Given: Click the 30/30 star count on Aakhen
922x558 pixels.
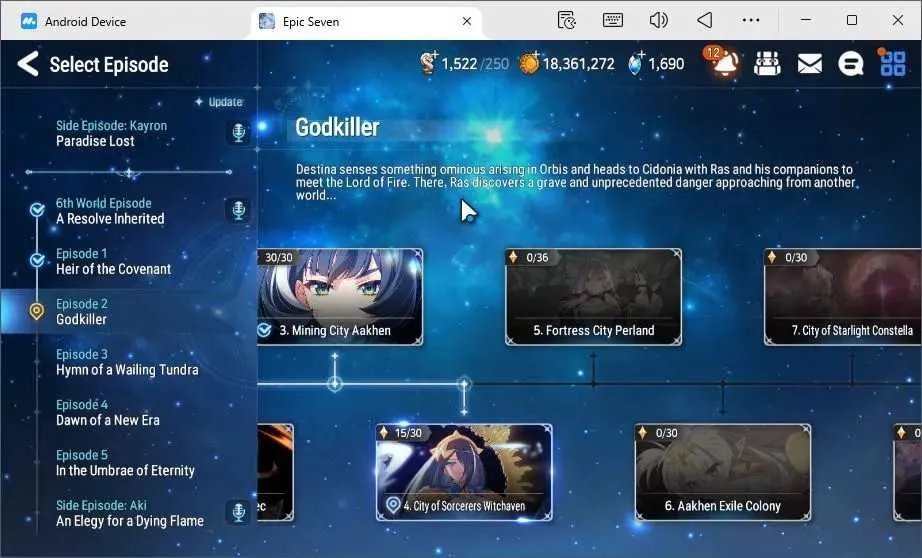Looking at the screenshot, I should [279, 258].
